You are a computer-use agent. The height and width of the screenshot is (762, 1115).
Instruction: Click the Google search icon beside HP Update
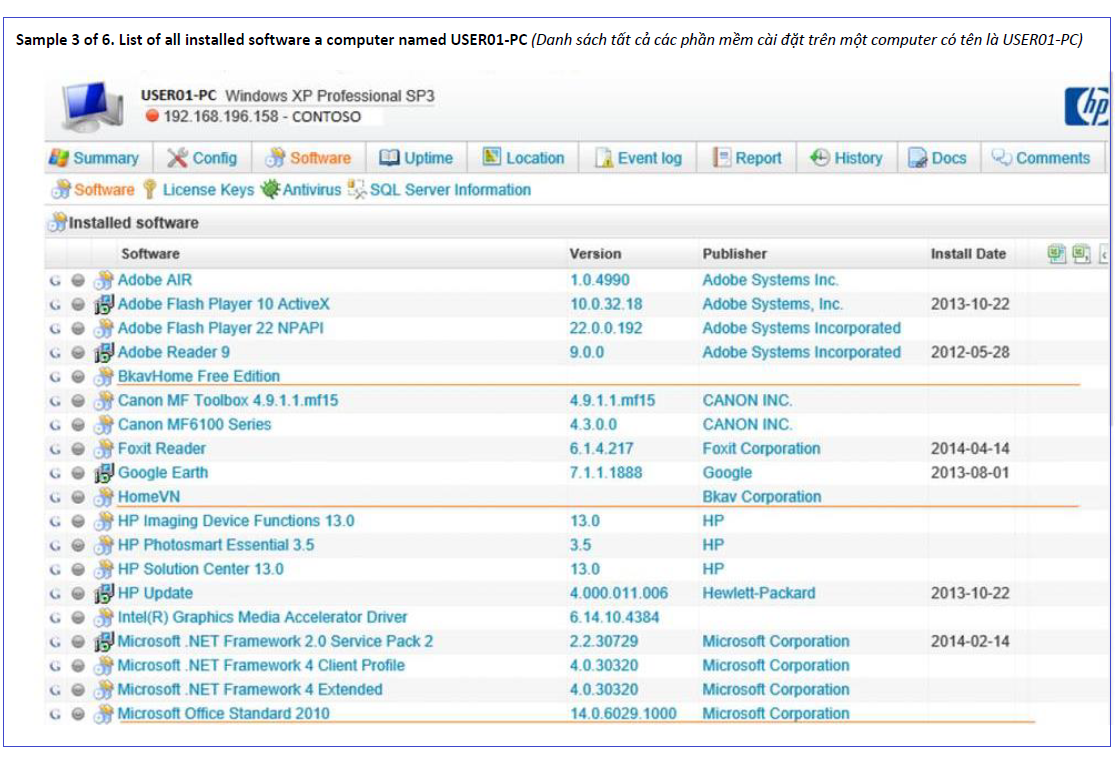tap(56, 594)
